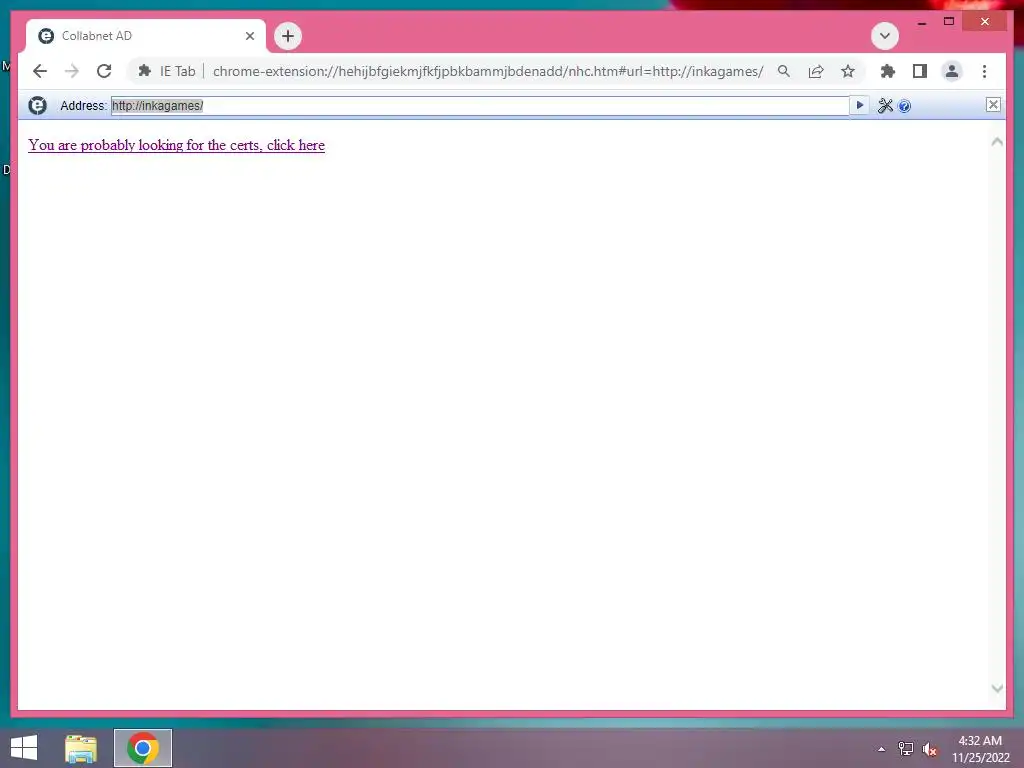Toggle the Chrome side panel

tap(920, 71)
